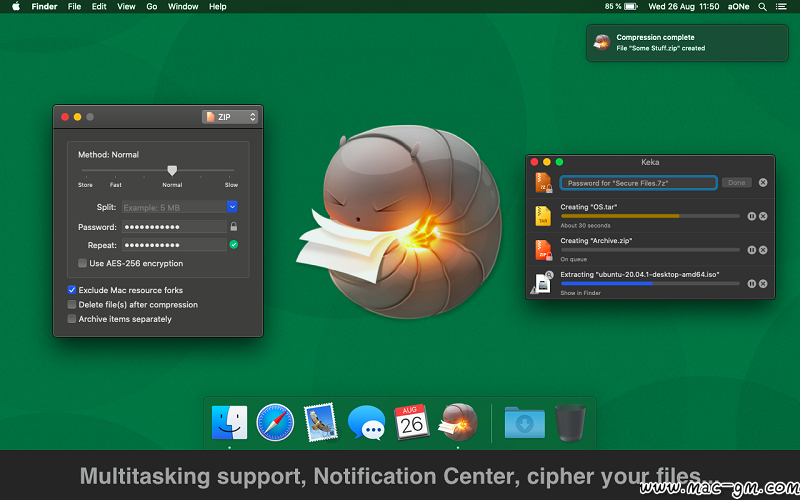
Task: Open the Apple menu
Action: [x=16, y=7]
